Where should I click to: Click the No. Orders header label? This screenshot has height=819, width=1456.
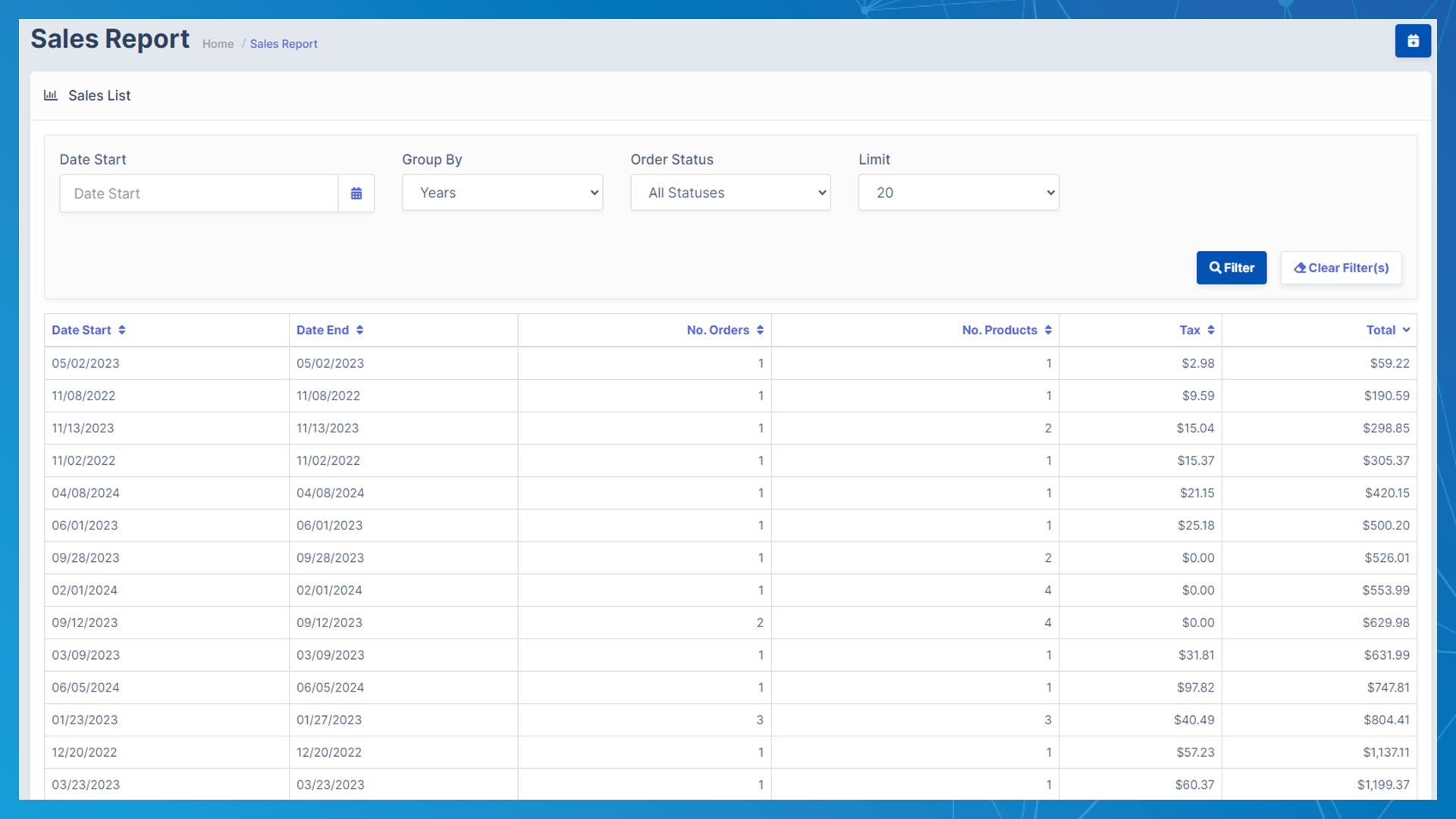pos(717,330)
